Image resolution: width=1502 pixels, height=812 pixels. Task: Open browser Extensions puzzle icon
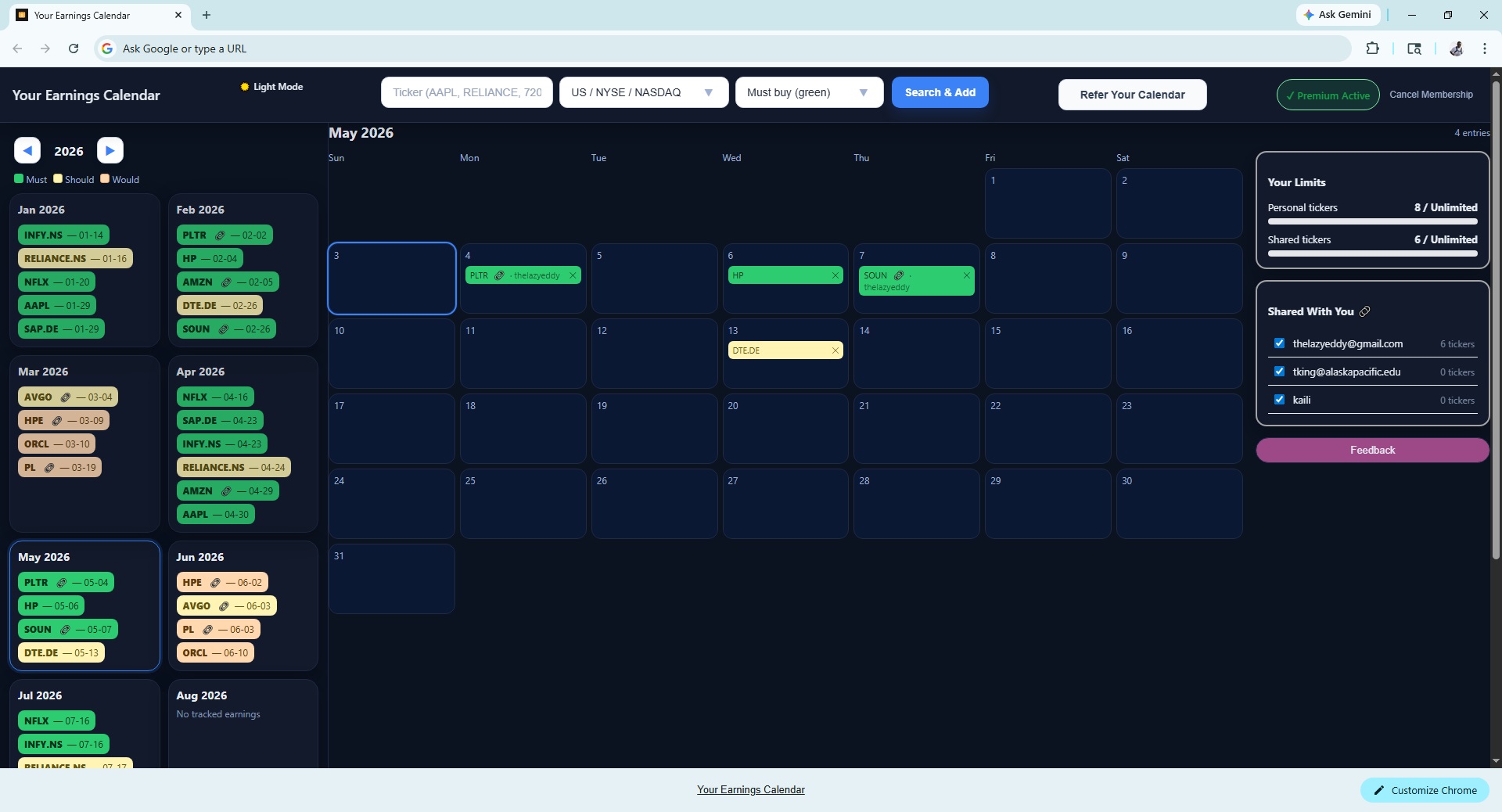pyautogui.click(x=1372, y=49)
